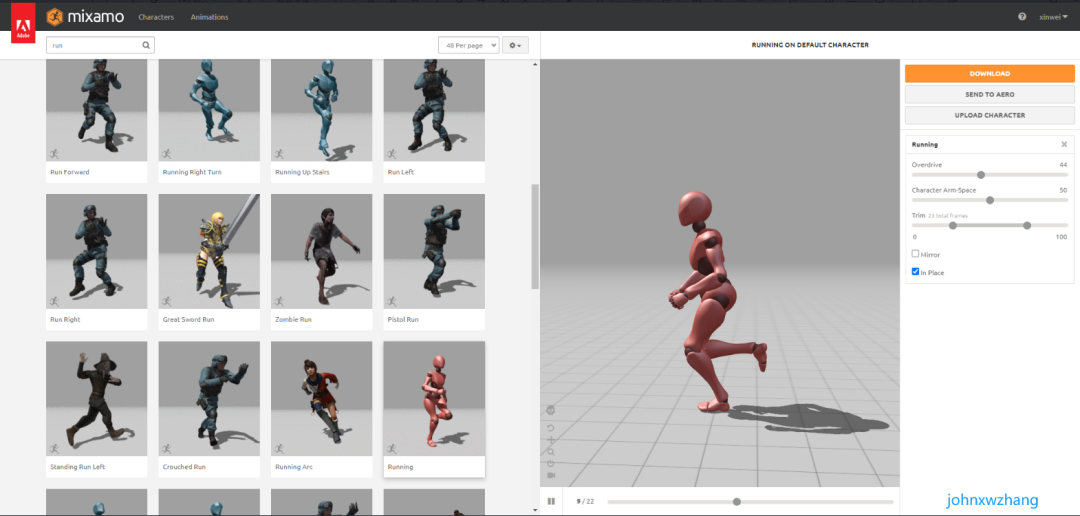The image size is (1080, 516).
Task: Select the Running Up Stairs animation
Action: (x=322, y=110)
